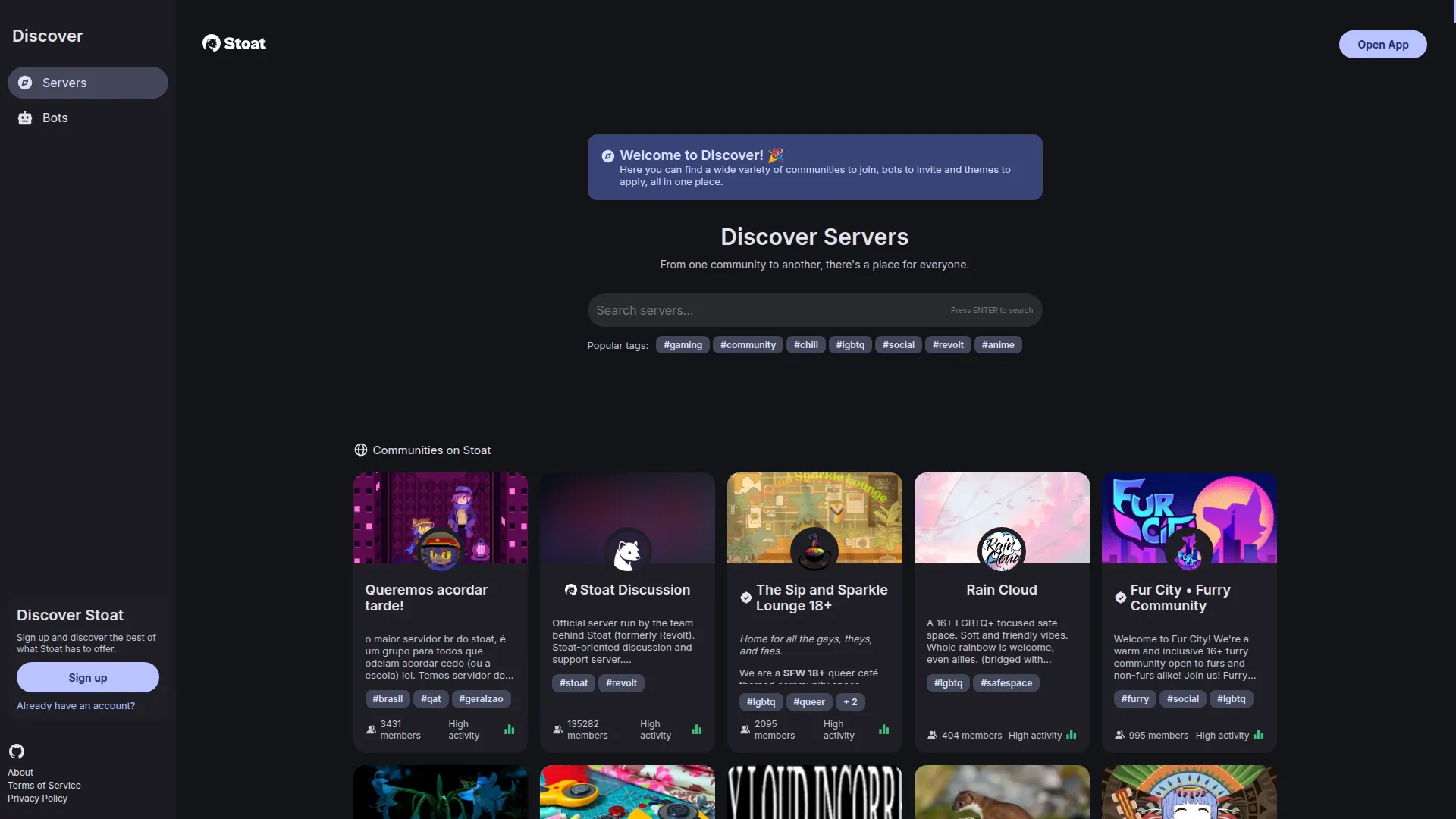Click '135282 members' on Stoat Discussion card
Image resolution: width=1456 pixels, height=819 pixels.
(x=587, y=730)
